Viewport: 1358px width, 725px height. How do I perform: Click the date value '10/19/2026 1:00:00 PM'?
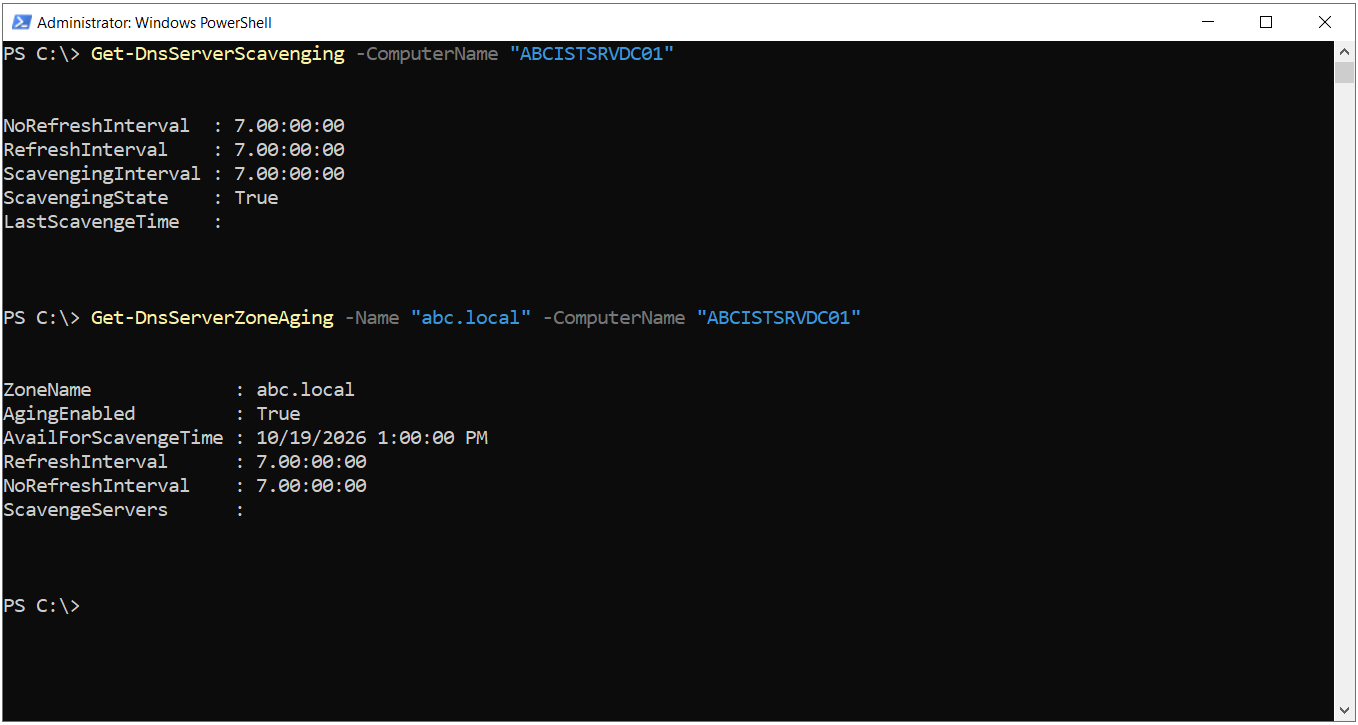tap(372, 438)
